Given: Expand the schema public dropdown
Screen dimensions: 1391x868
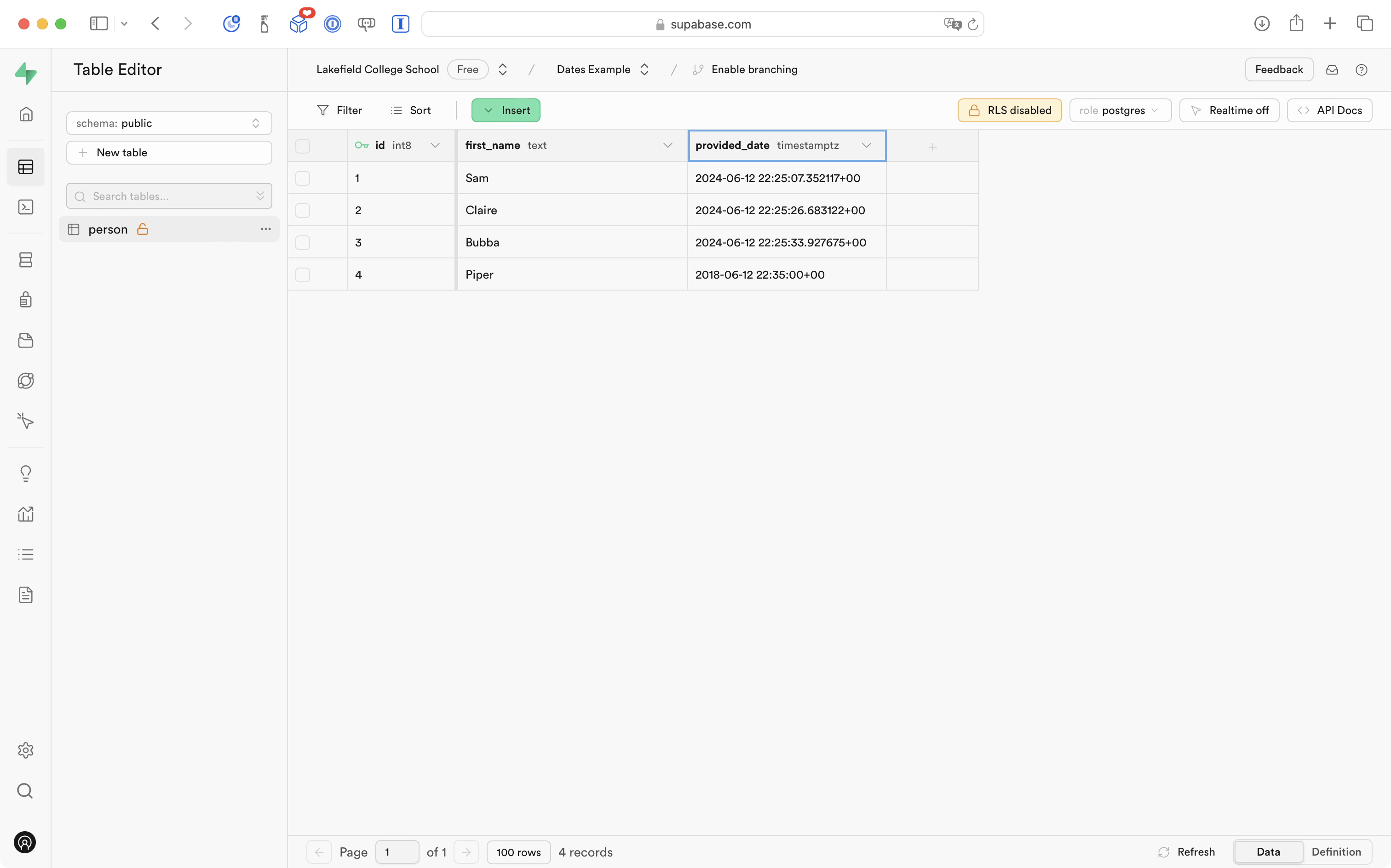Looking at the screenshot, I should pos(169,123).
